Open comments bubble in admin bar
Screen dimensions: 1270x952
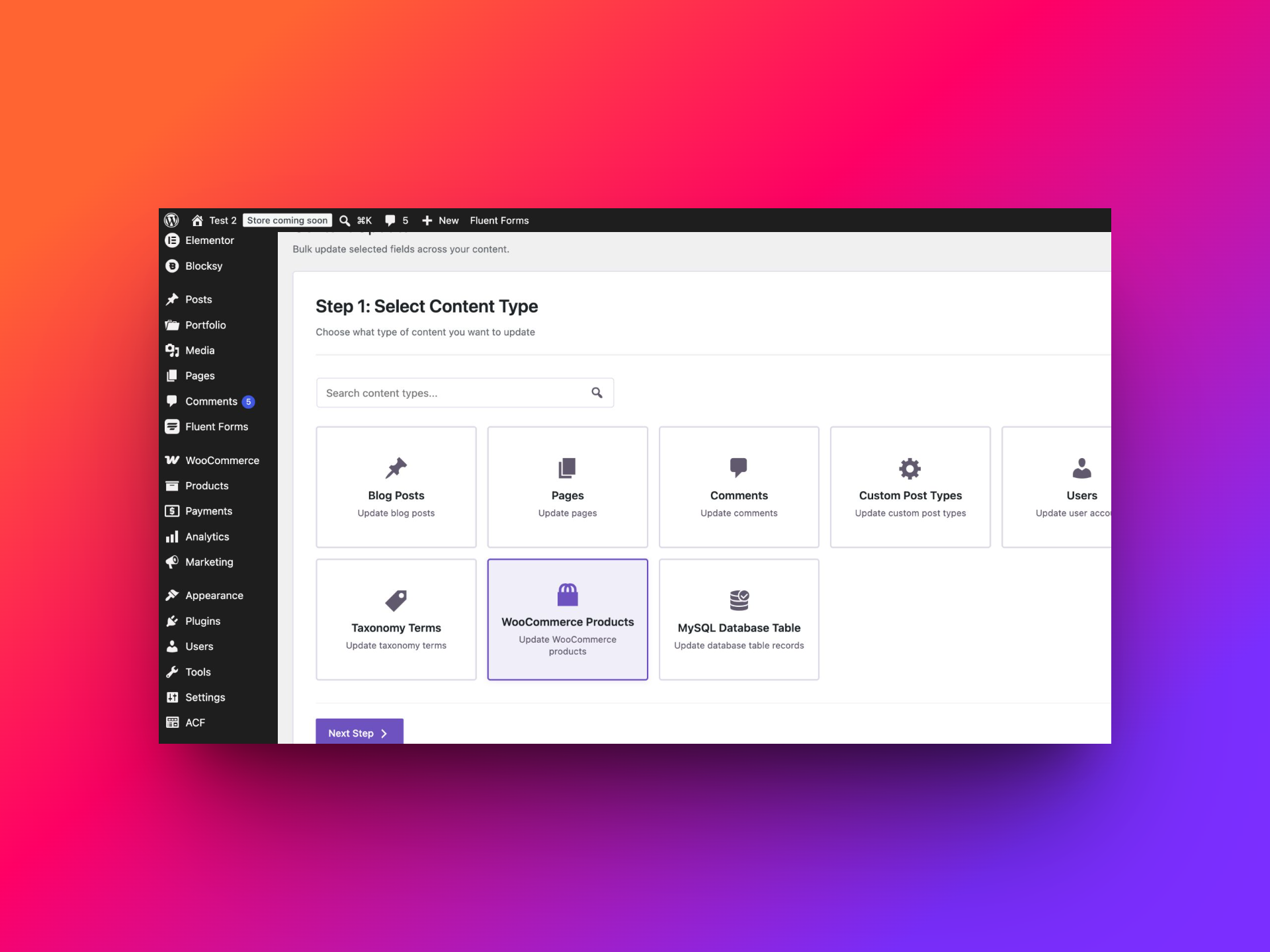click(x=396, y=220)
